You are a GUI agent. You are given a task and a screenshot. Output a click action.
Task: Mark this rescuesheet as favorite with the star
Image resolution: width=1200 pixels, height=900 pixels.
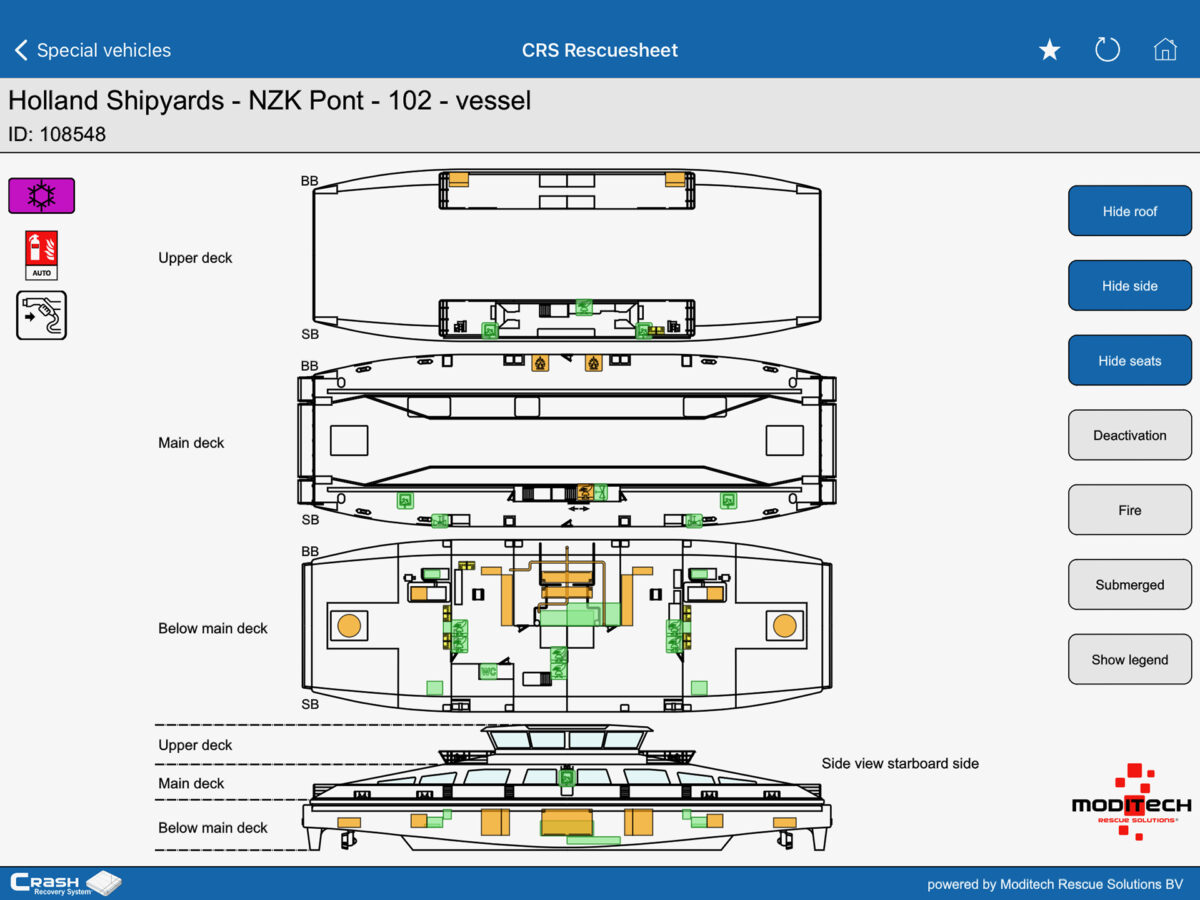pyautogui.click(x=1049, y=49)
